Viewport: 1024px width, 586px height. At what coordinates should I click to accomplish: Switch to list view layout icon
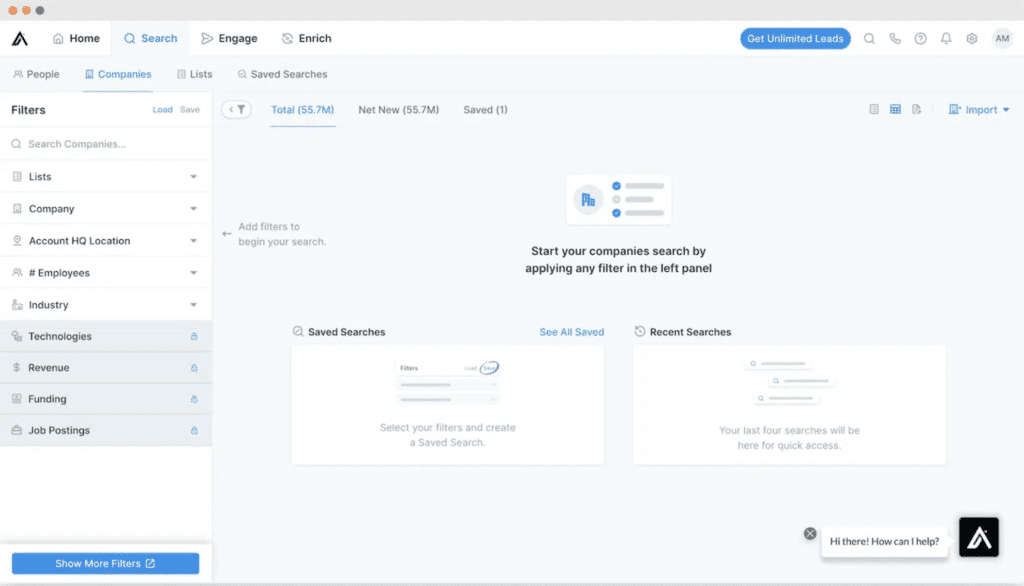[x=874, y=109]
